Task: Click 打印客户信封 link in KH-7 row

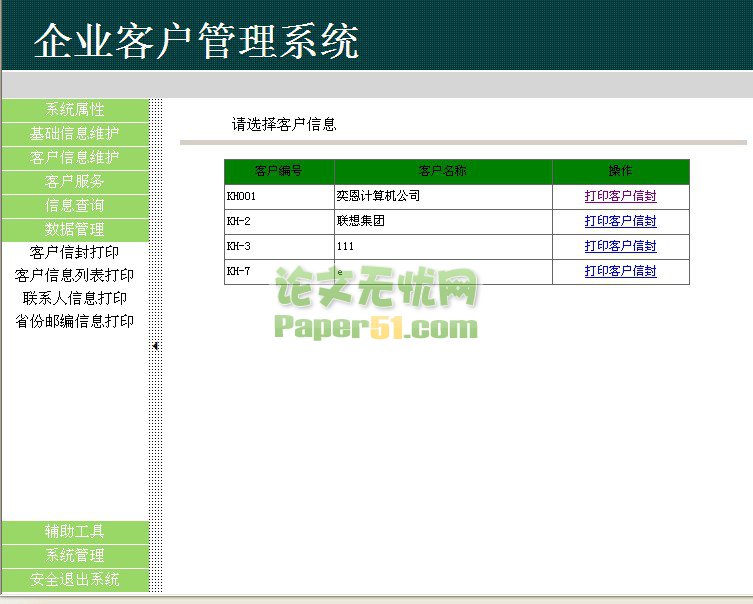Action: pos(620,271)
